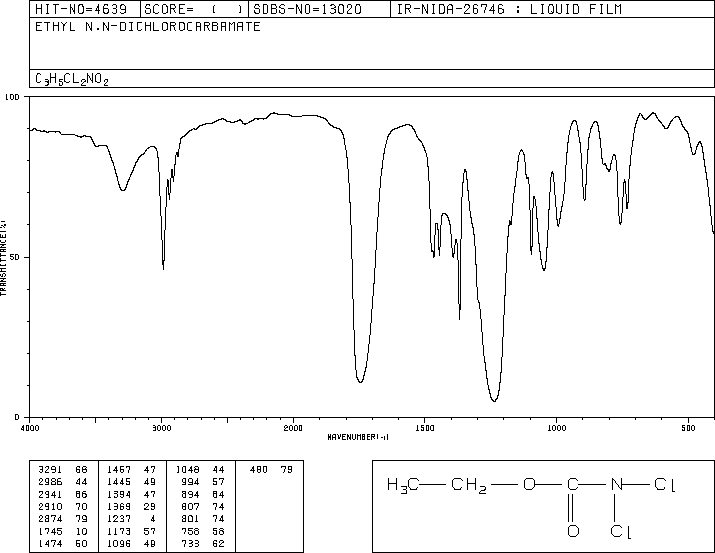Image resolution: width=715 pixels, height=553 pixels.
Task: Select peak table value 994
Action: [190, 482]
